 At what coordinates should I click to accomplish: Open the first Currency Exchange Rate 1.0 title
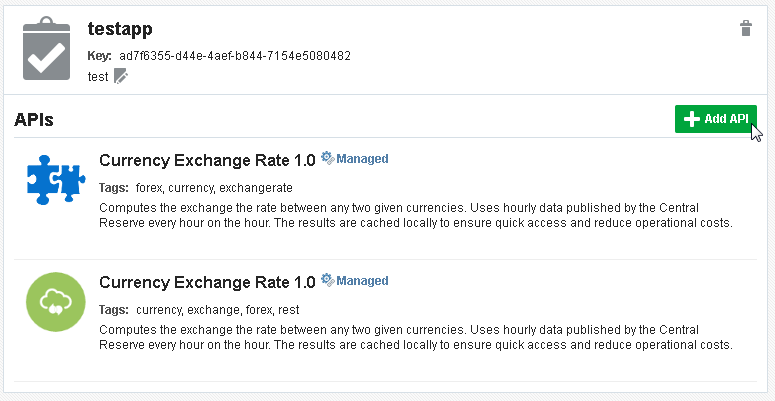(x=207, y=159)
